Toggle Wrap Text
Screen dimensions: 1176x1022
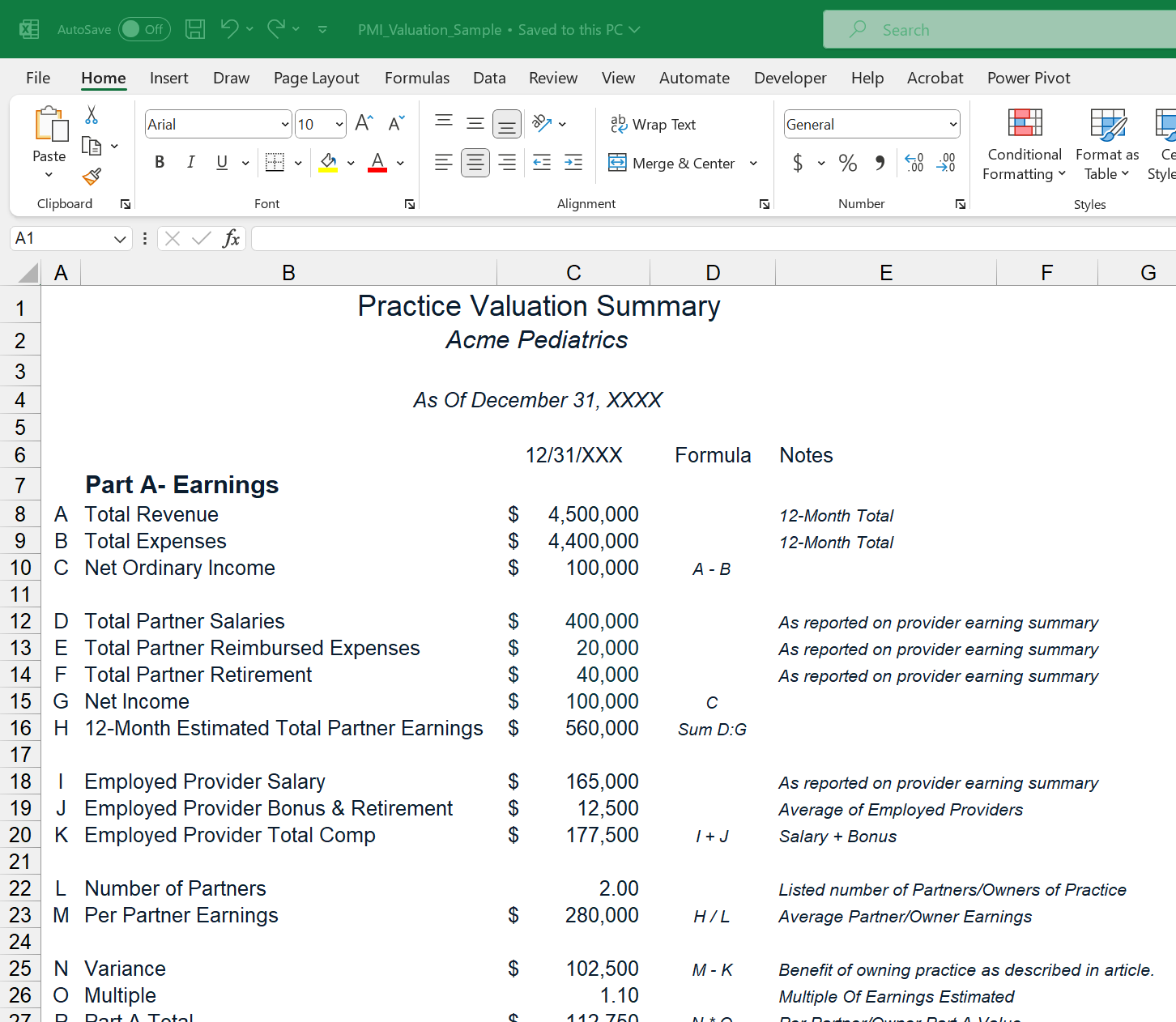click(653, 124)
